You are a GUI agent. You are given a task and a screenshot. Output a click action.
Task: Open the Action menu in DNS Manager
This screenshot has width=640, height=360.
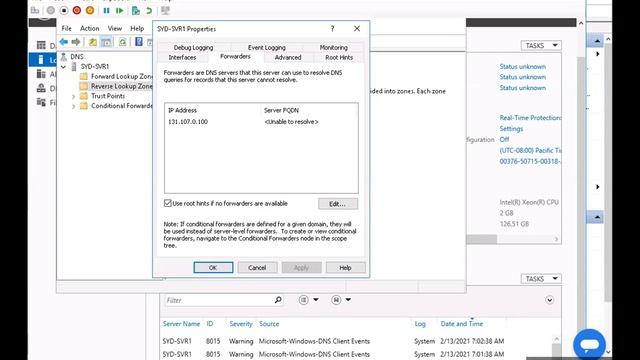click(x=89, y=28)
